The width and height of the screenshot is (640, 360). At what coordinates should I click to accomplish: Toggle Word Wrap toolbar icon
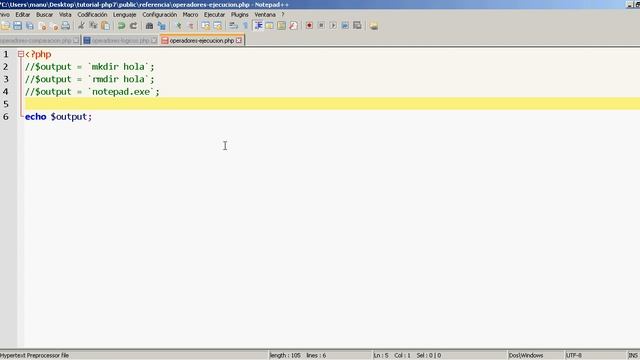[x=233, y=26]
